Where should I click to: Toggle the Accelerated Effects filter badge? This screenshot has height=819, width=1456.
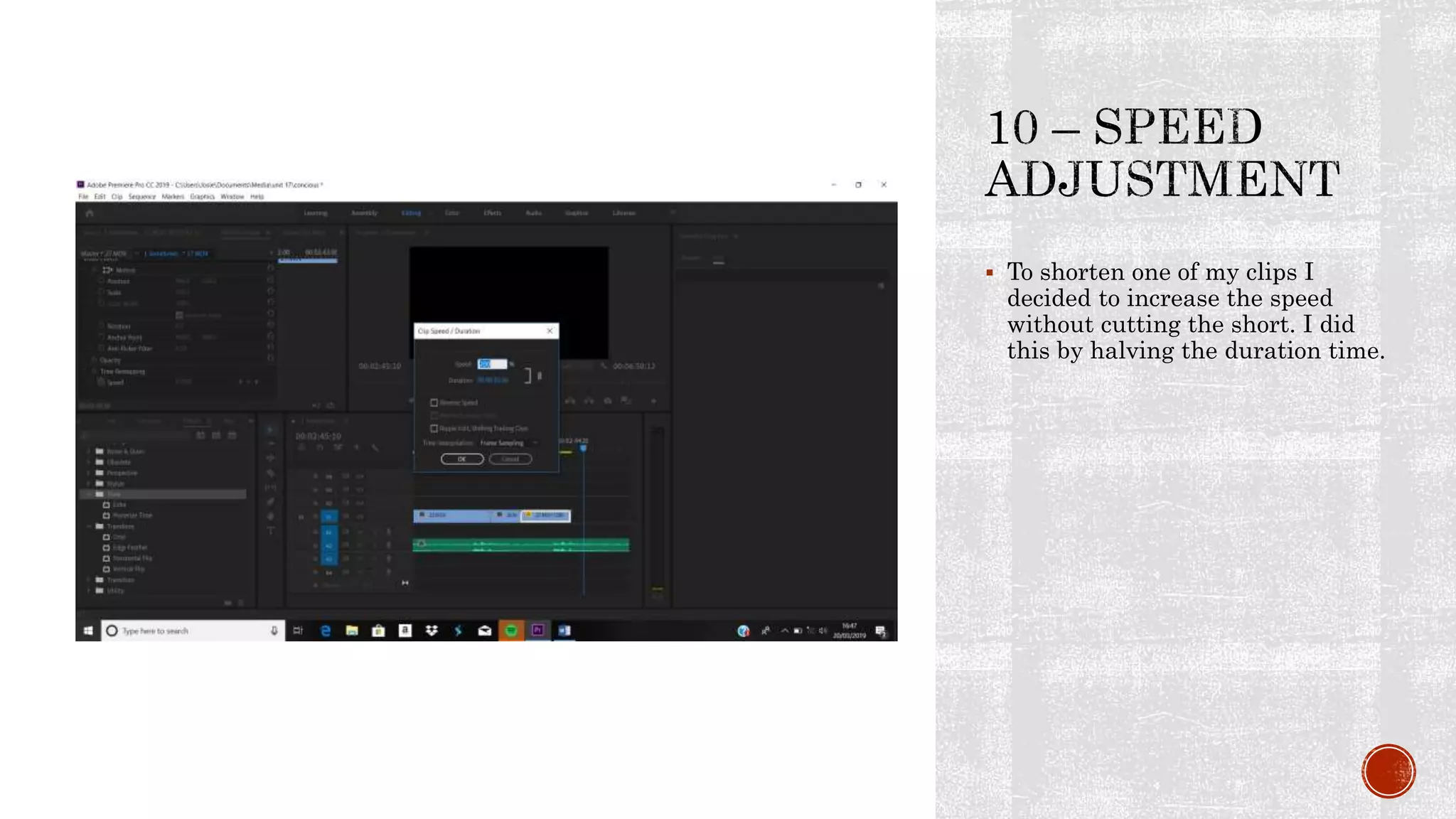point(201,435)
